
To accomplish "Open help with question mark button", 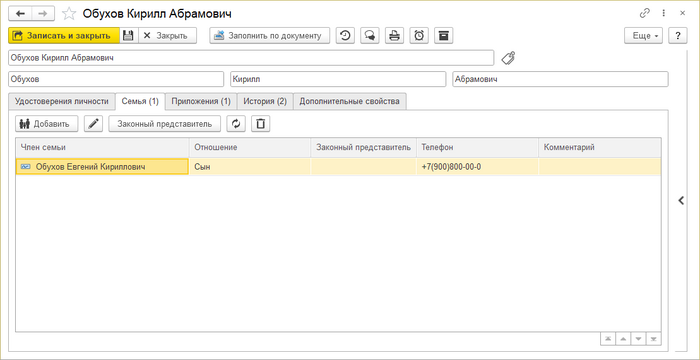I will pyautogui.click(x=678, y=36).
